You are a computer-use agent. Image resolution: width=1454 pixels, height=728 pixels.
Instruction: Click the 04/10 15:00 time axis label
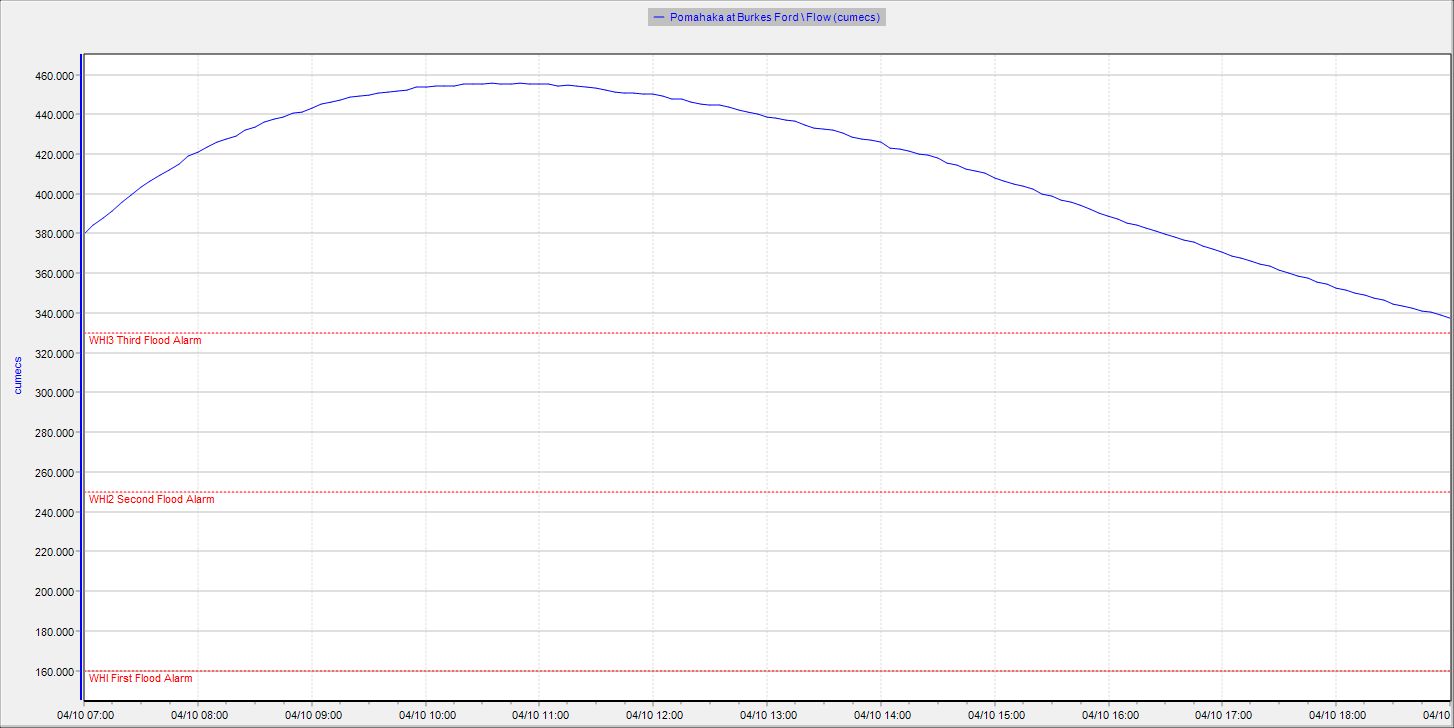pyautogui.click(x=996, y=715)
